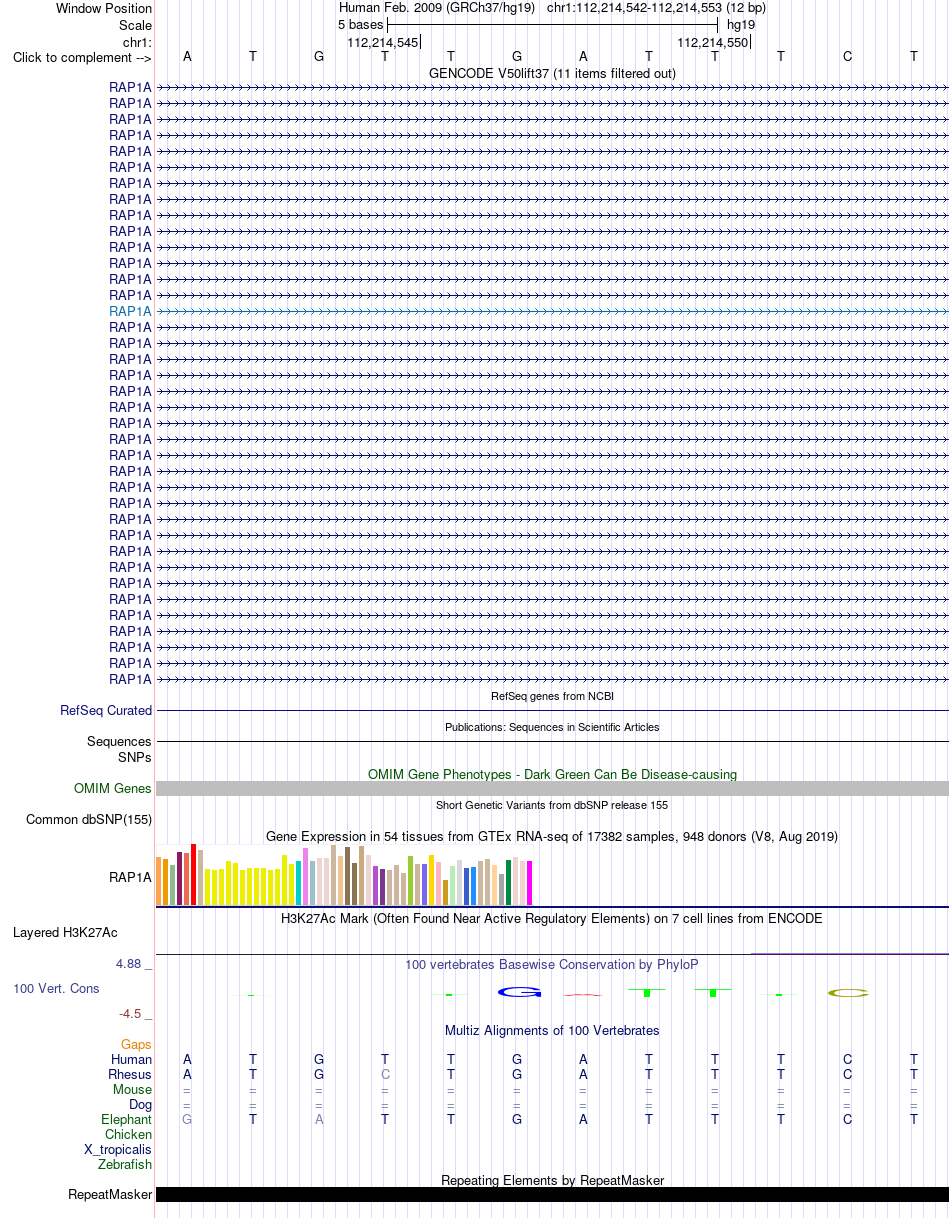Click the GTEx Gene Expression track title
Screen dimensions: 950x1218
pyautogui.click(x=552, y=836)
